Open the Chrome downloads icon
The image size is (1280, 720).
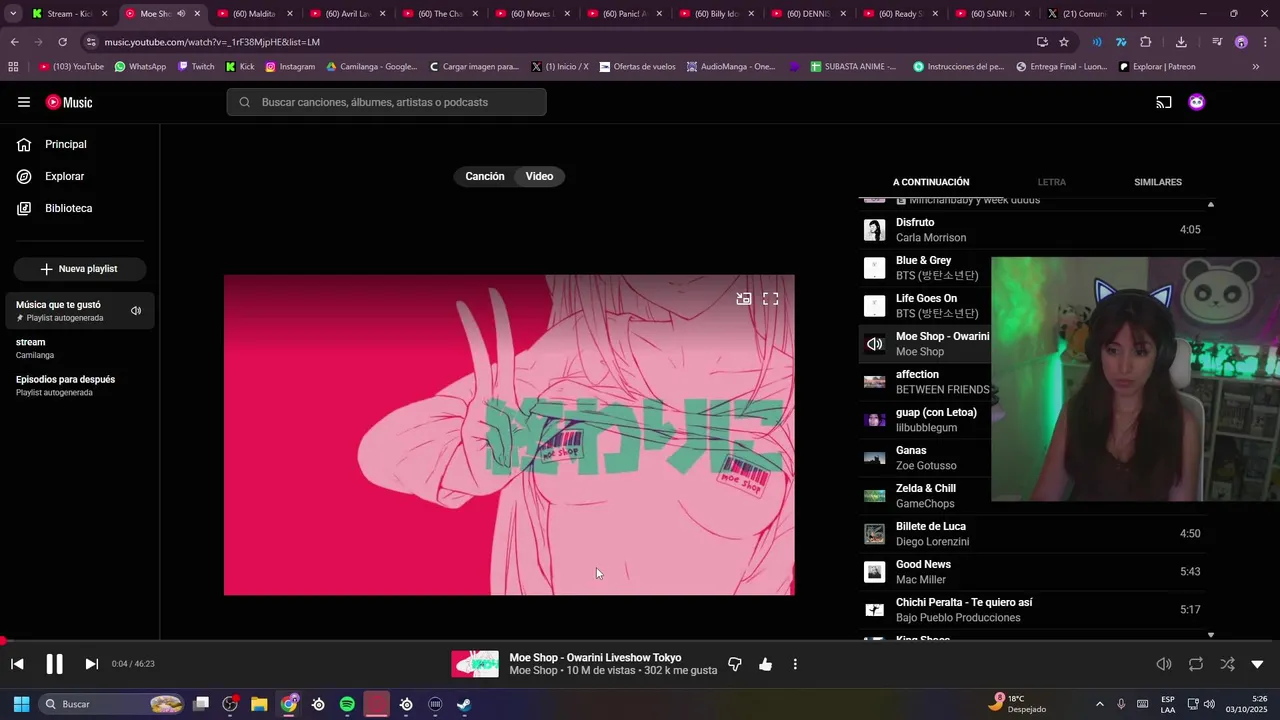click(x=1181, y=42)
